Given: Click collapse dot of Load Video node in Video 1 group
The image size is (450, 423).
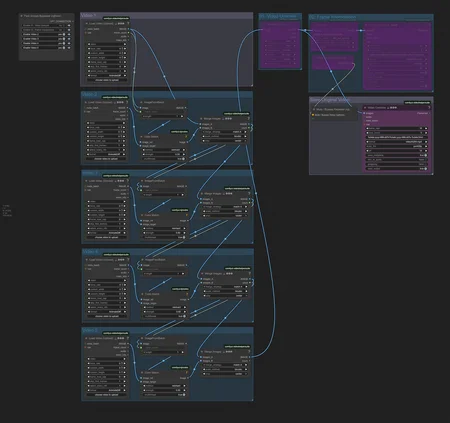Looking at the screenshot, I should [87, 24].
